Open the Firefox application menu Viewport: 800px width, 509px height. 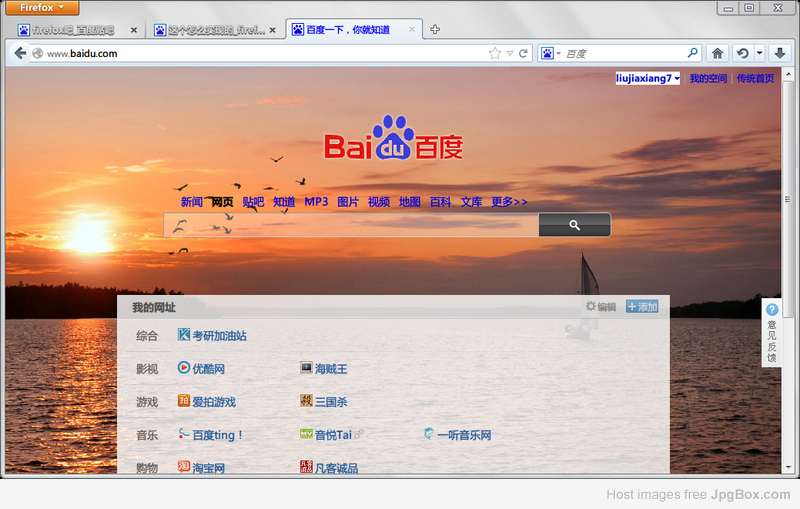(41, 7)
